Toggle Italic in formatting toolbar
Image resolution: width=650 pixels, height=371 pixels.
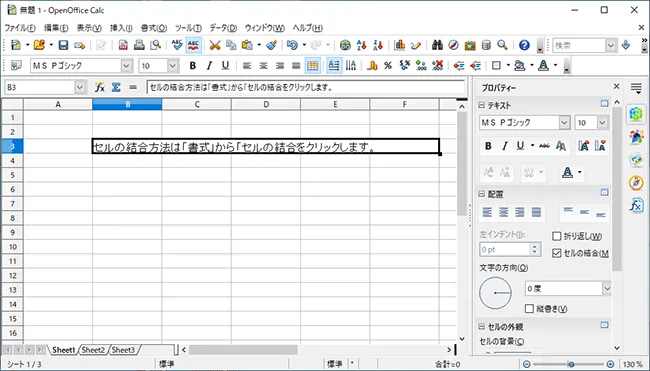209,65
